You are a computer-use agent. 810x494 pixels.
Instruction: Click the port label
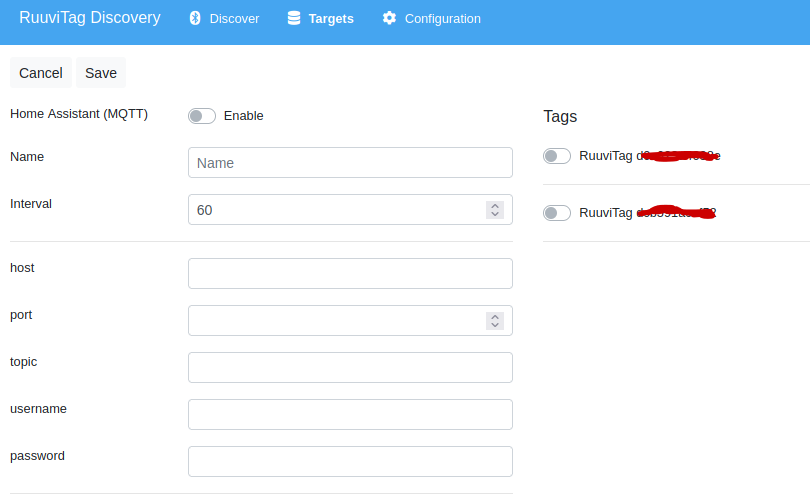click(21, 315)
